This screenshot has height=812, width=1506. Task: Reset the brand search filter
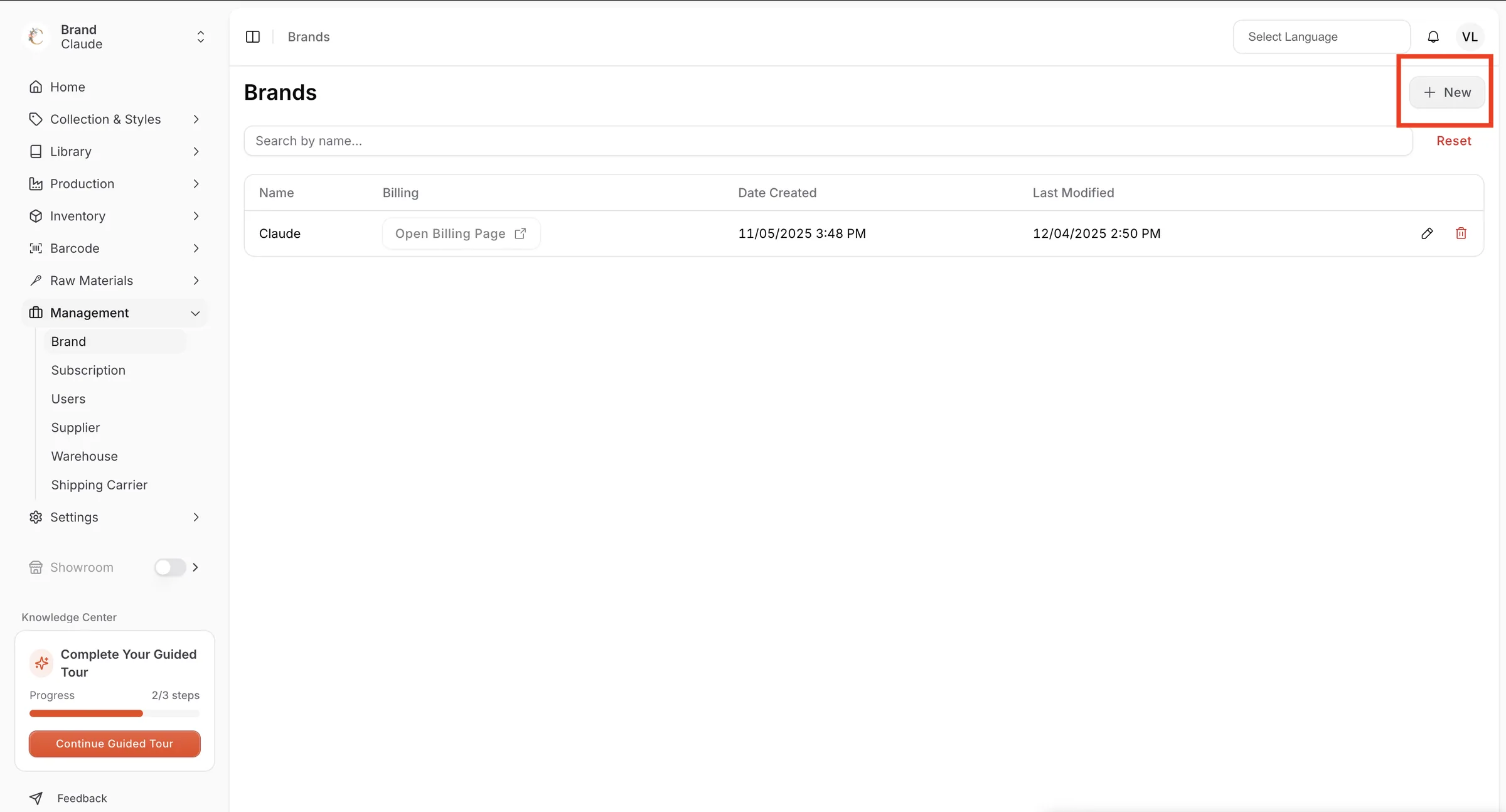(1454, 141)
